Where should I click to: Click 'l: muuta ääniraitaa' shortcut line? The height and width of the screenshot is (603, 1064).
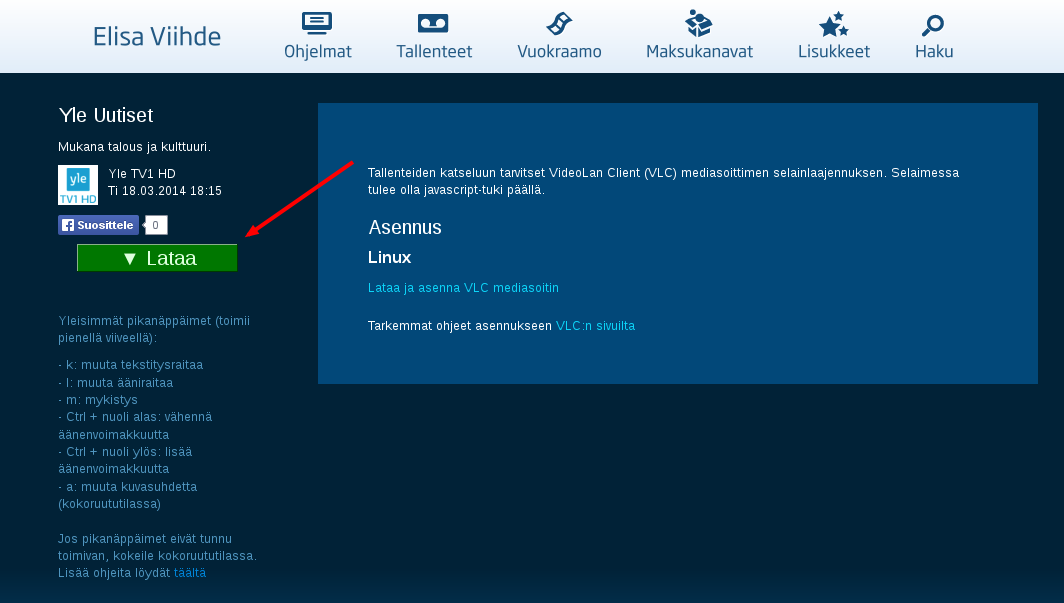pos(116,383)
